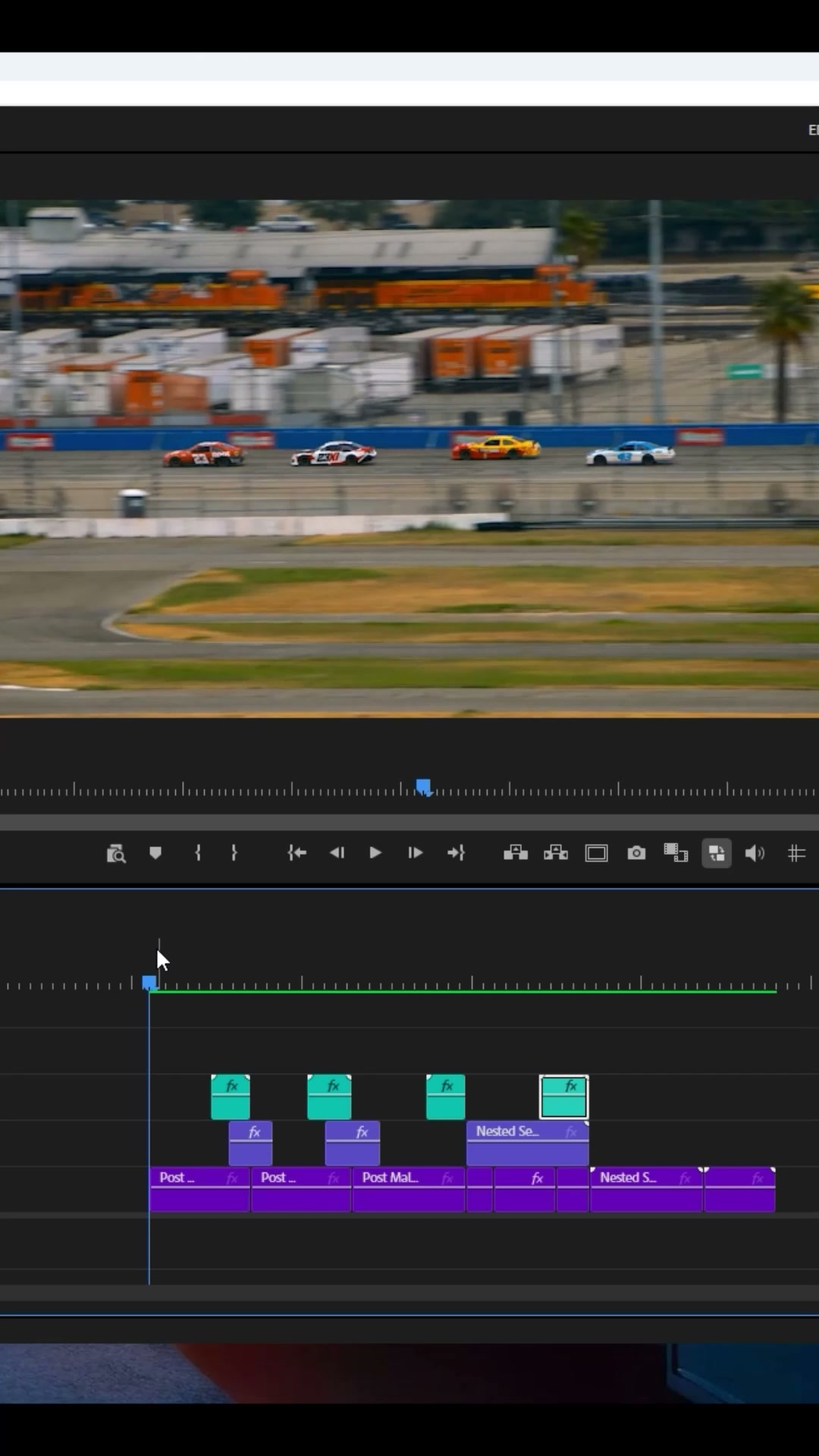Click the blue timeline playhead handle
The height and width of the screenshot is (1456, 819).
149,983
